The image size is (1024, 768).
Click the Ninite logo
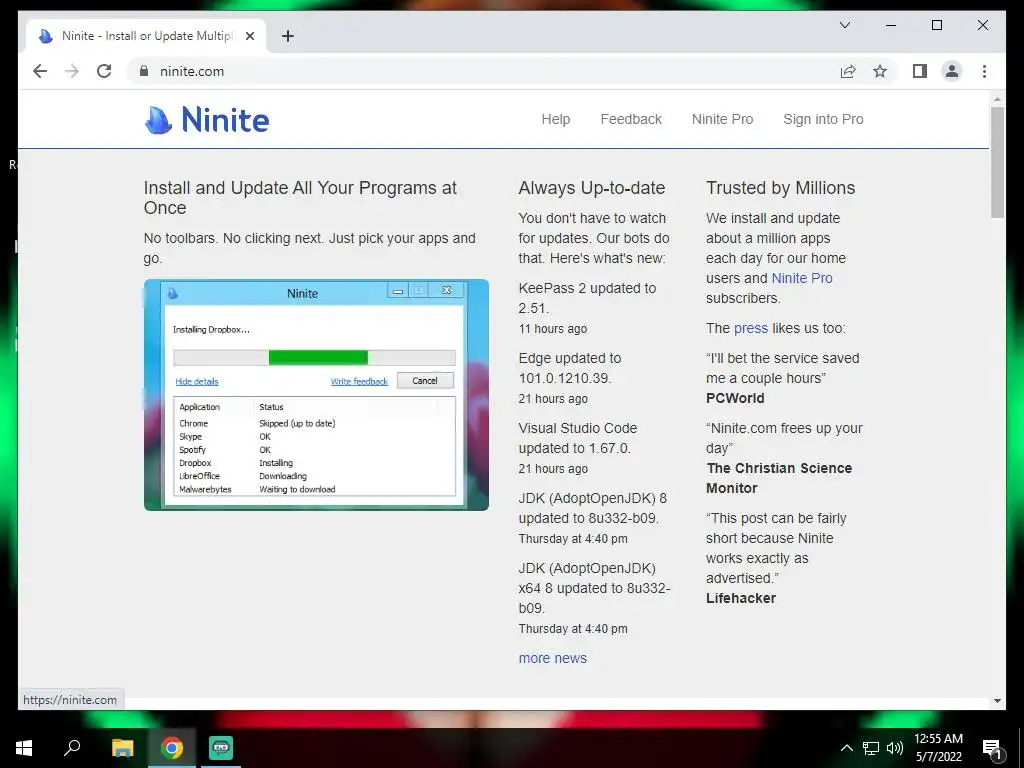point(207,120)
